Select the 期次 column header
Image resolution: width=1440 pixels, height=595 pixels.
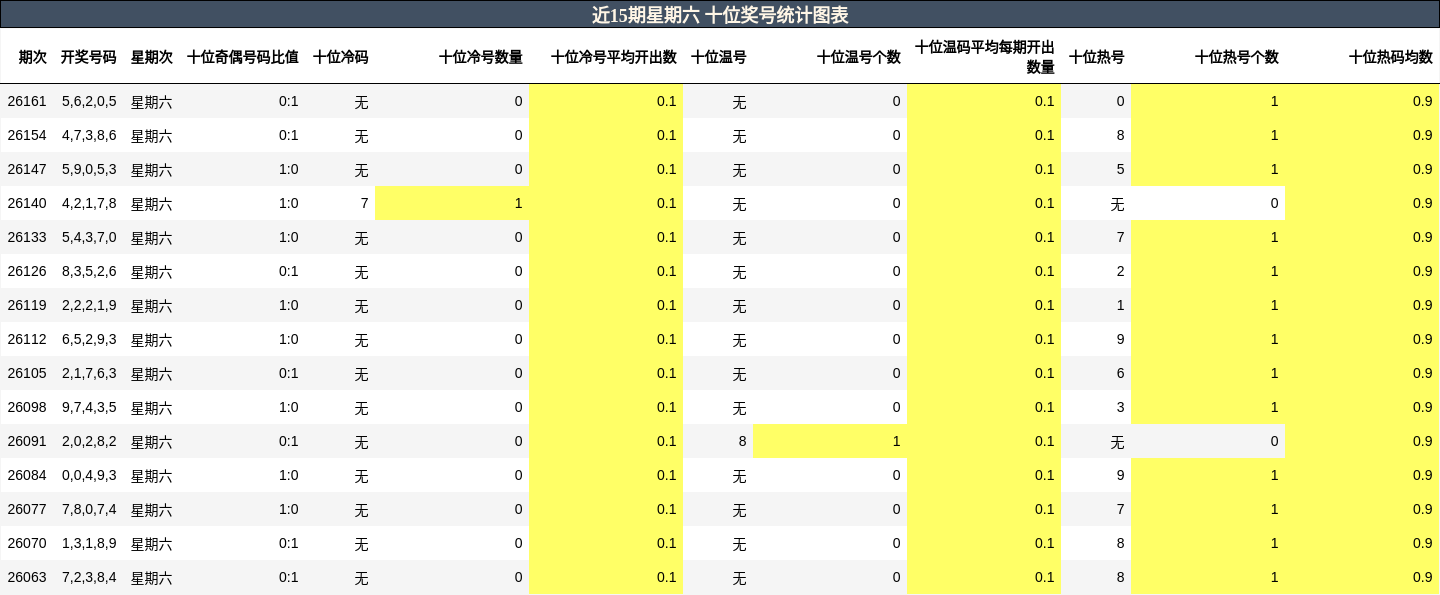(33, 57)
